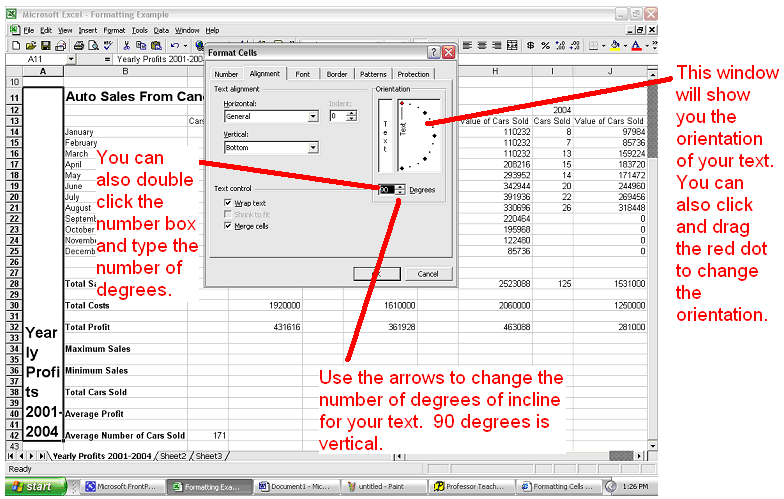The image size is (784, 499).
Task: Click the Save floppy disk icon
Action: (46, 46)
